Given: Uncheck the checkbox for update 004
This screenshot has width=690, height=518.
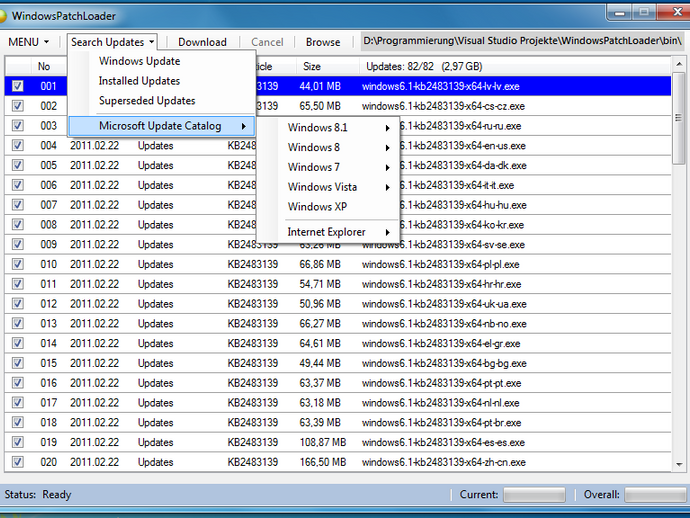Looking at the screenshot, I should pyautogui.click(x=18, y=146).
